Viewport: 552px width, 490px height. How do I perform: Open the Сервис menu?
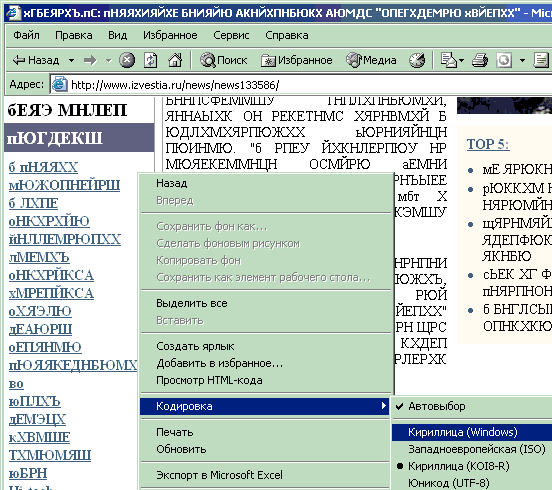[x=231, y=35]
